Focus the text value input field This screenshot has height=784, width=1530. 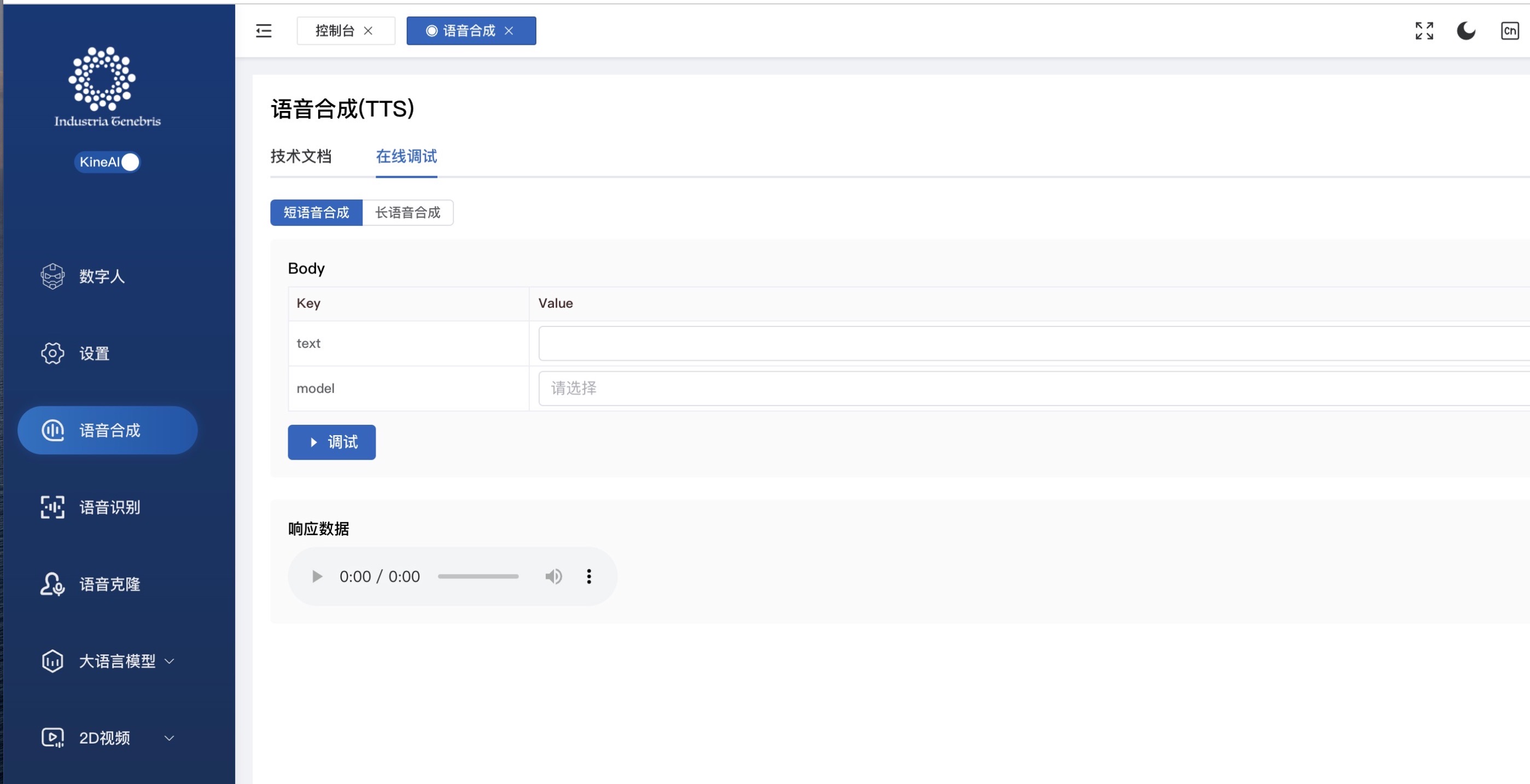[1033, 343]
